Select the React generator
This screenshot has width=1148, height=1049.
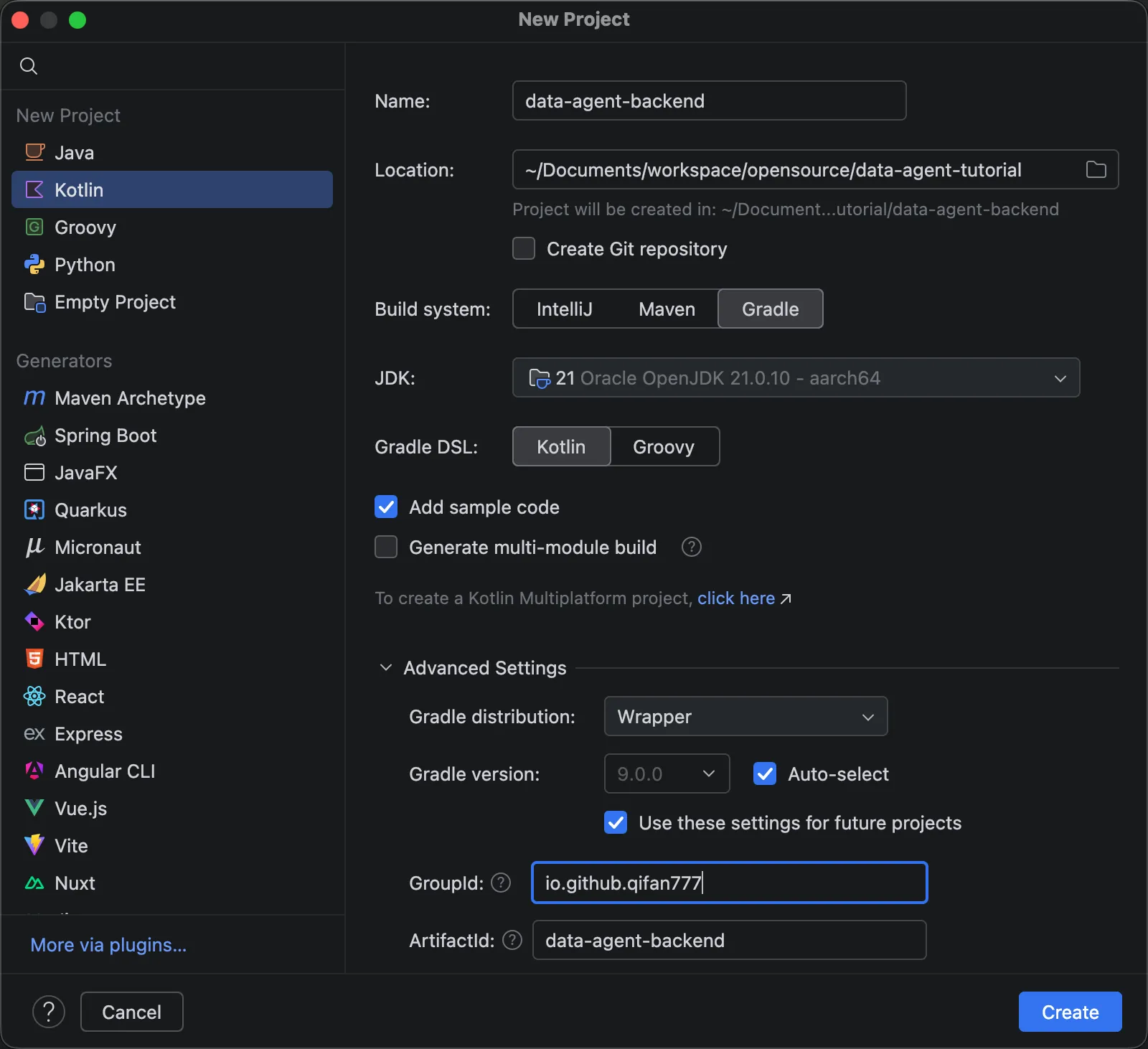[81, 696]
